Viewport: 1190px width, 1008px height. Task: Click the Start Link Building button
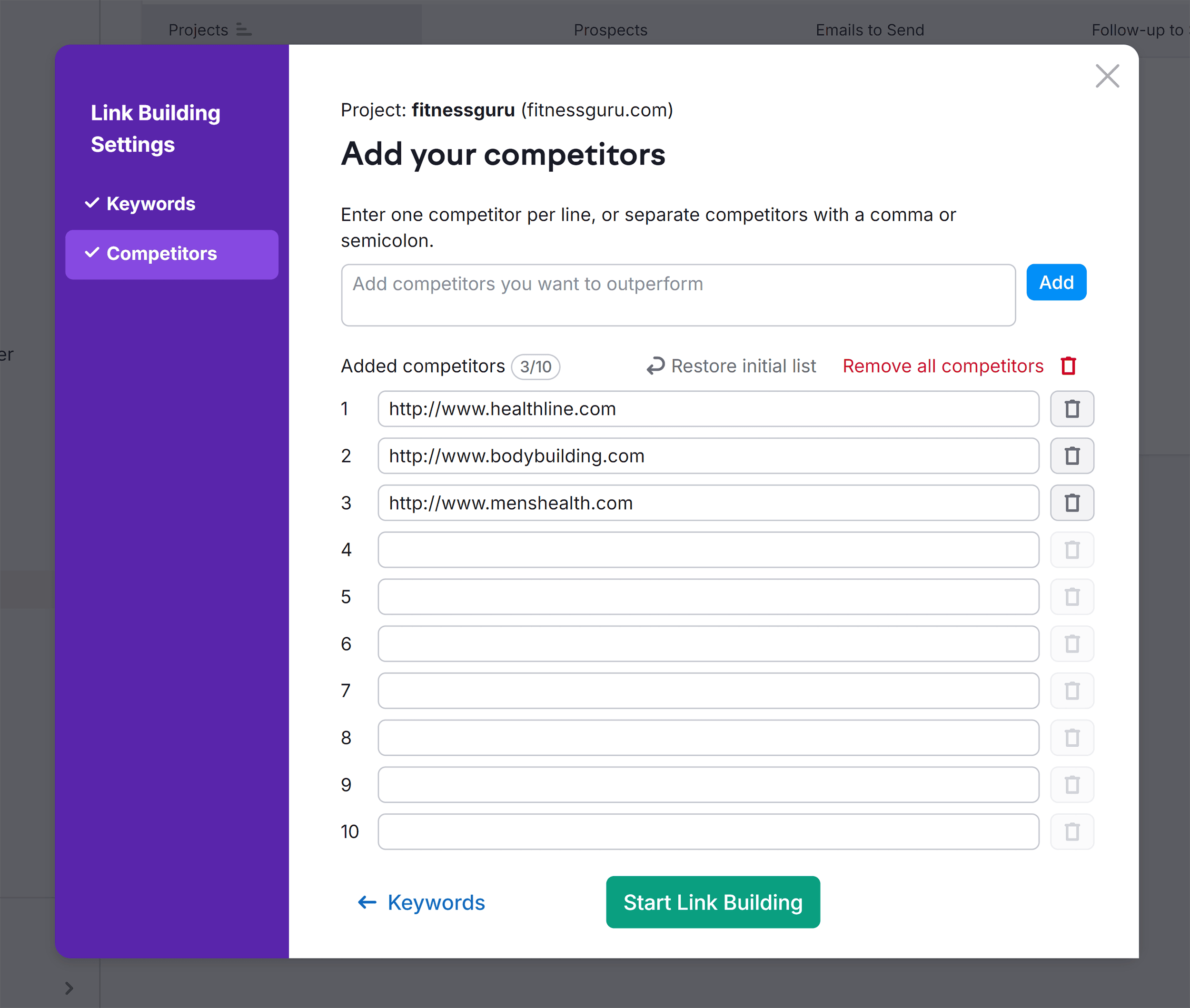coord(713,901)
